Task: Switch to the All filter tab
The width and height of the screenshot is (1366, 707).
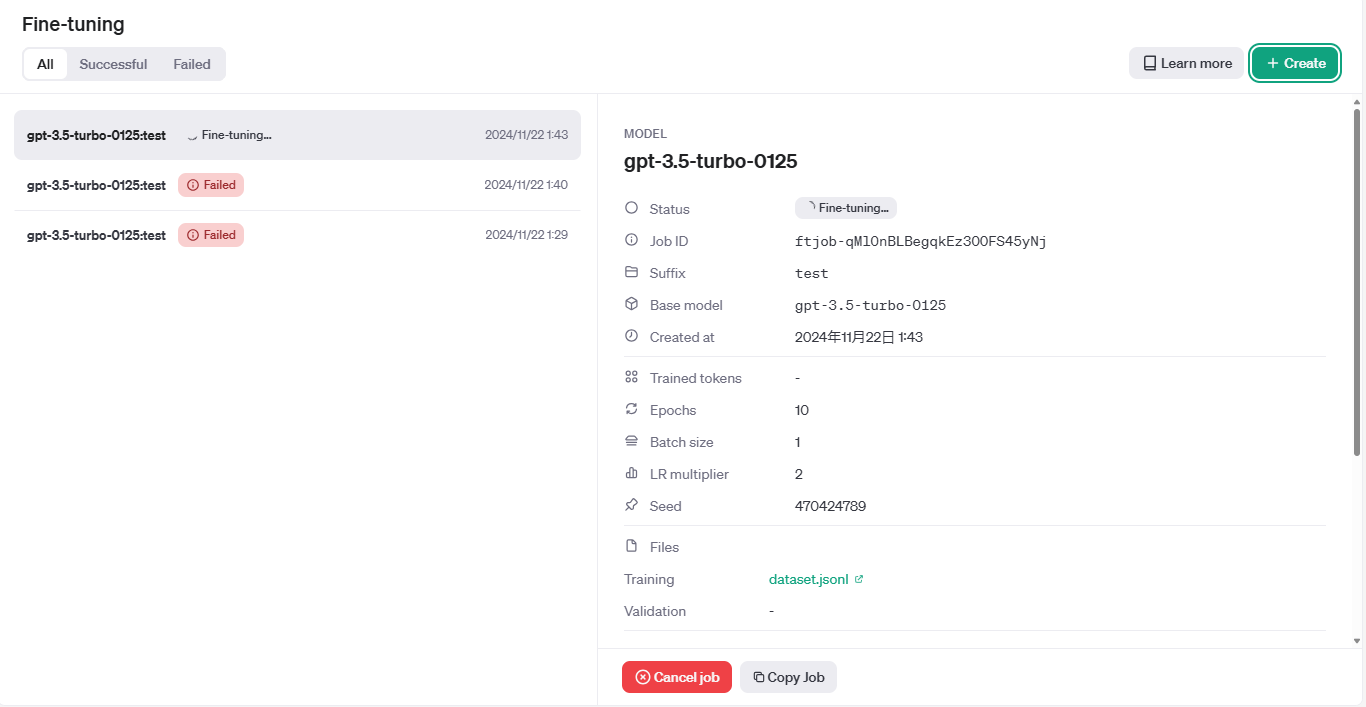Action: 45,64
